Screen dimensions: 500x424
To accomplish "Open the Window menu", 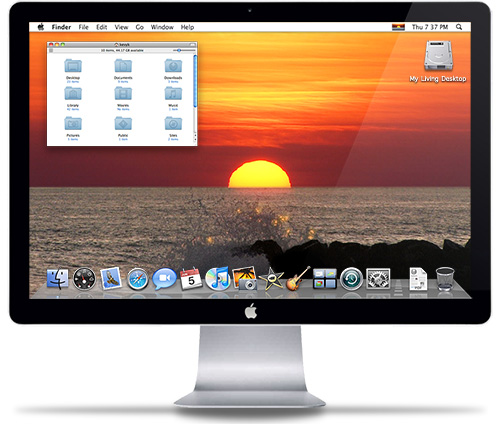I will (x=162, y=27).
